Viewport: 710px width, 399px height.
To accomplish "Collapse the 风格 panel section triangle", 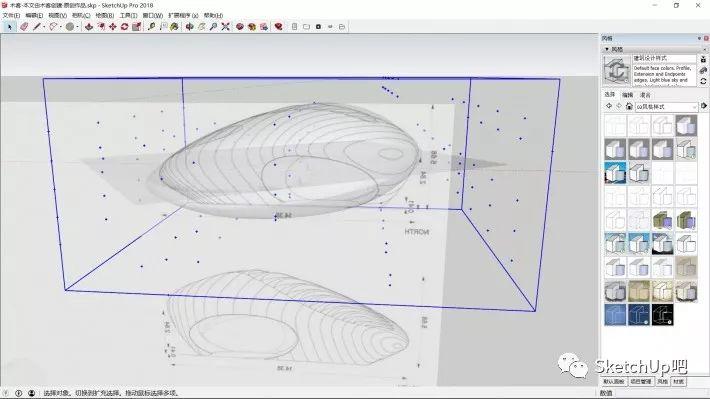I will [x=607, y=49].
